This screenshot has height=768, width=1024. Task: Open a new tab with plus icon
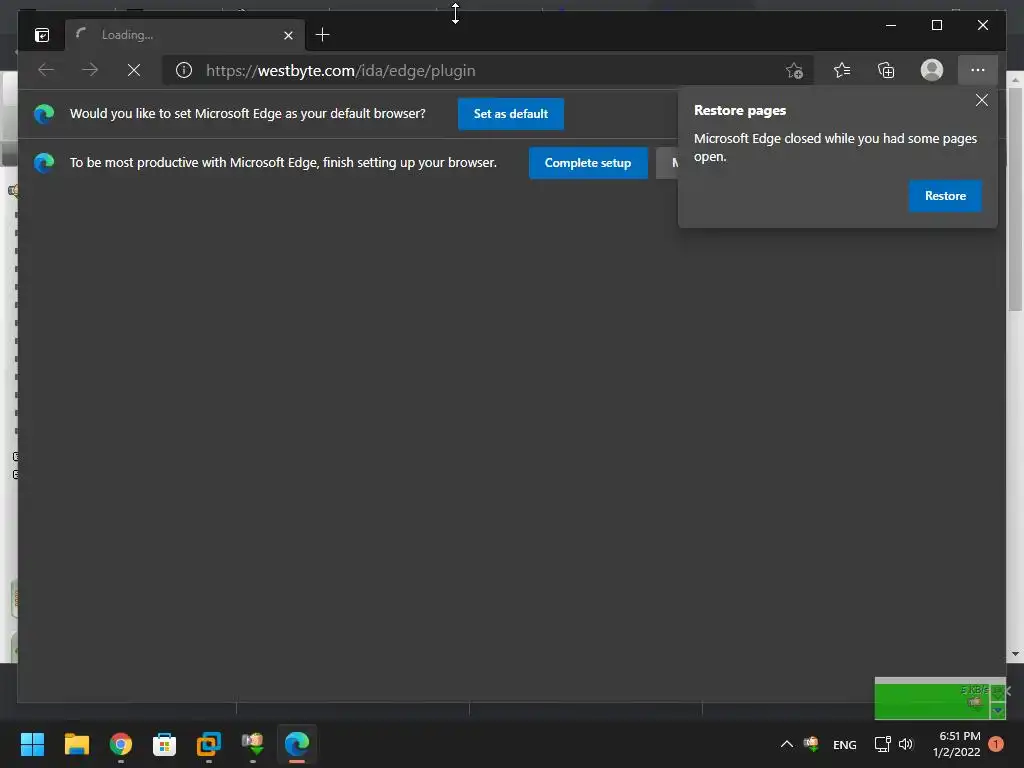point(322,35)
